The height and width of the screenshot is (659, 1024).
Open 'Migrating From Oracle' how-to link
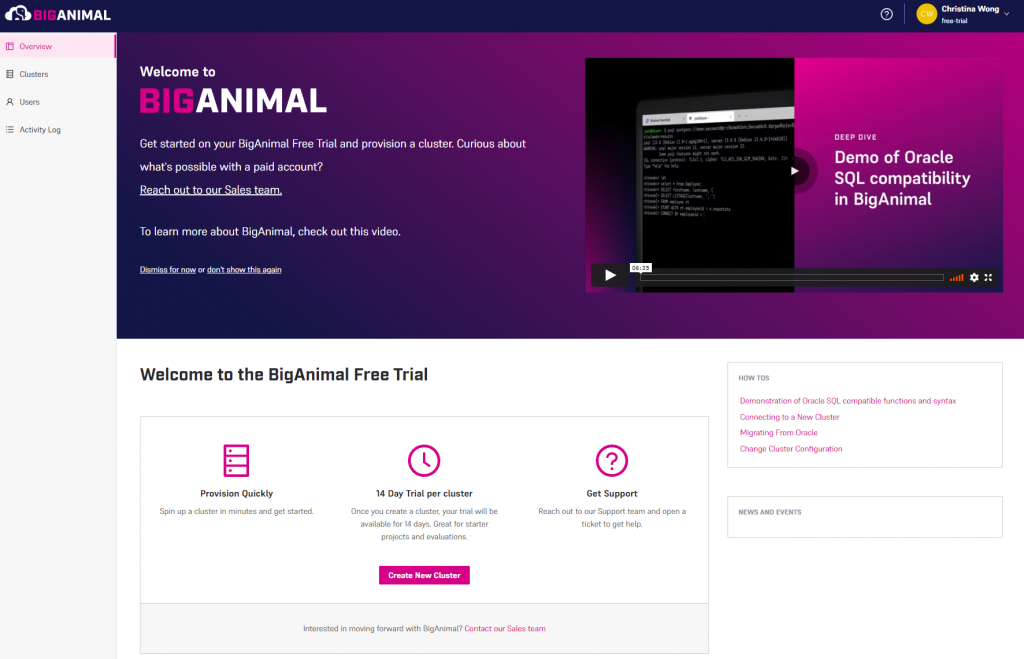pos(778,433)
